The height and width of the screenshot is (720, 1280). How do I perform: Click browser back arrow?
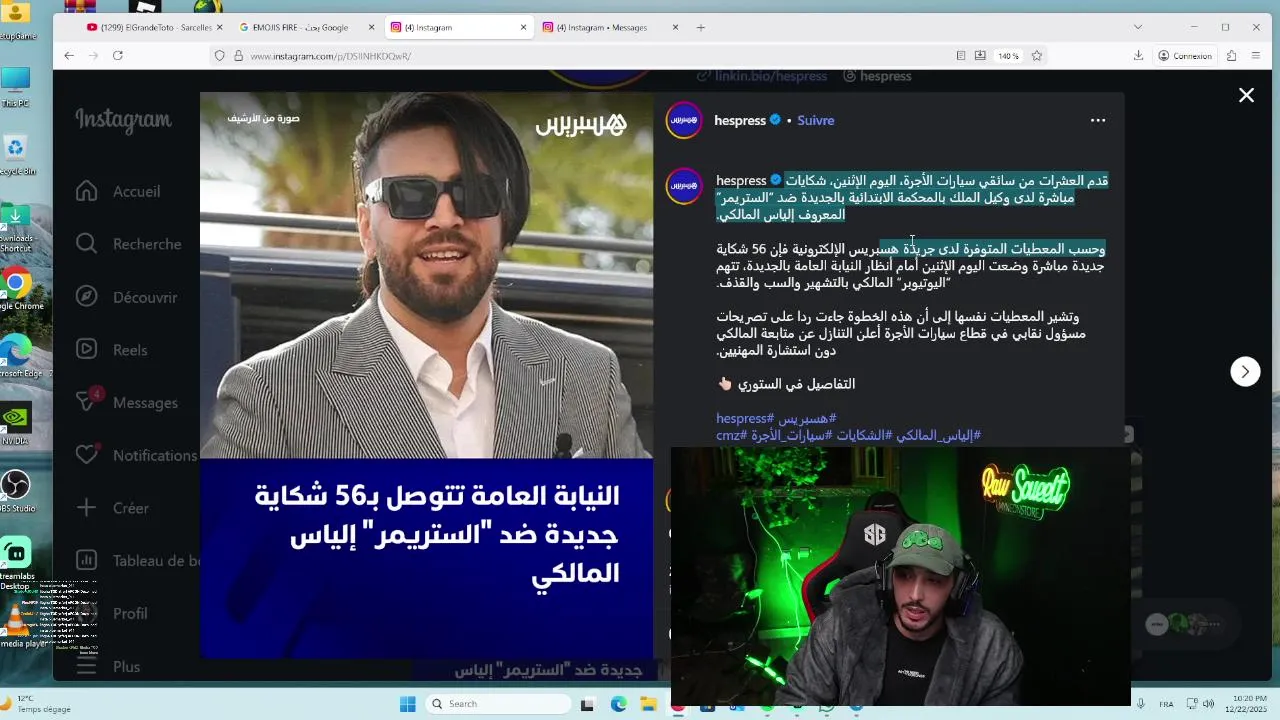coord(69,56)
